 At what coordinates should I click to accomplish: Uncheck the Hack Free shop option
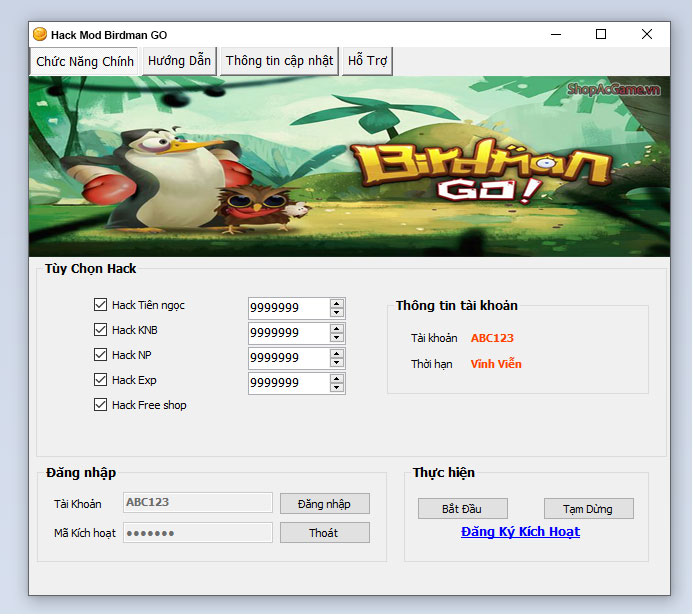point(100,405)
